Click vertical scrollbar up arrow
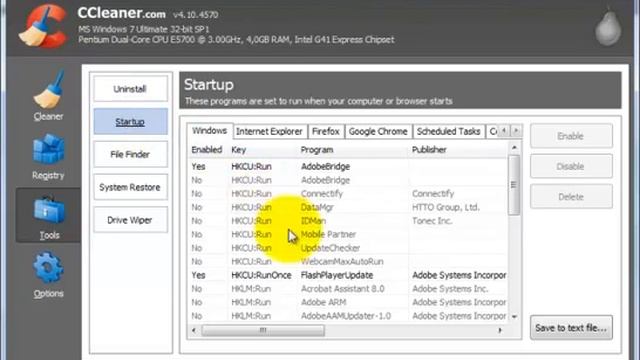 click(514, 147)
